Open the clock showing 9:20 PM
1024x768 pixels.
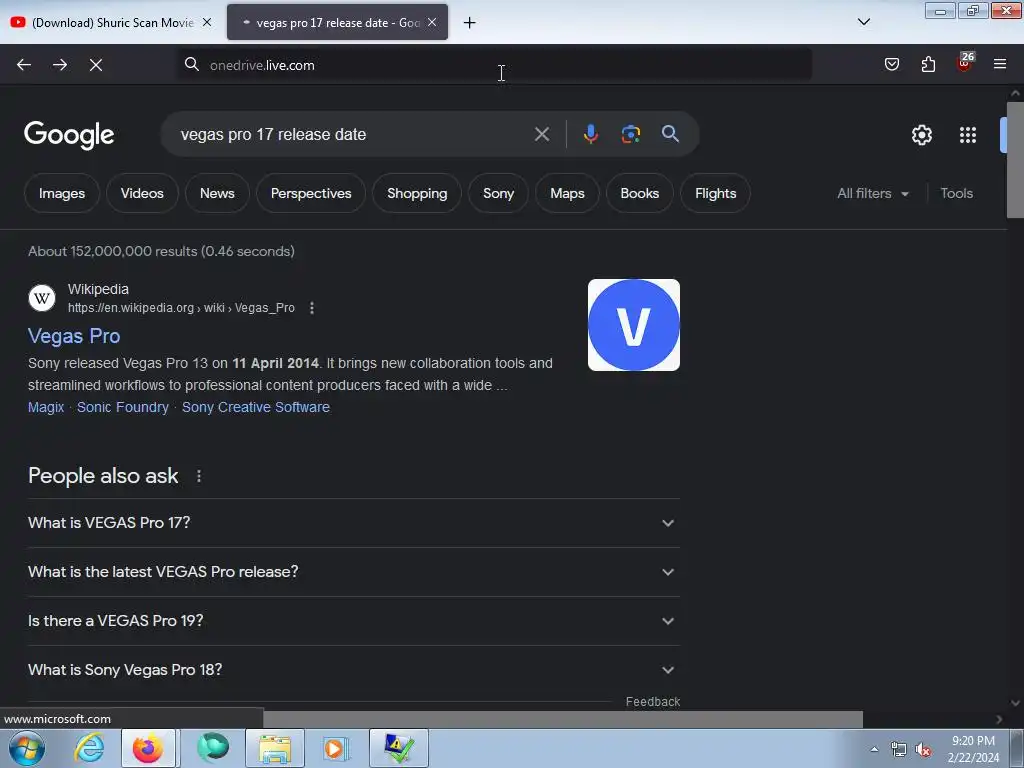coord(973,749)
